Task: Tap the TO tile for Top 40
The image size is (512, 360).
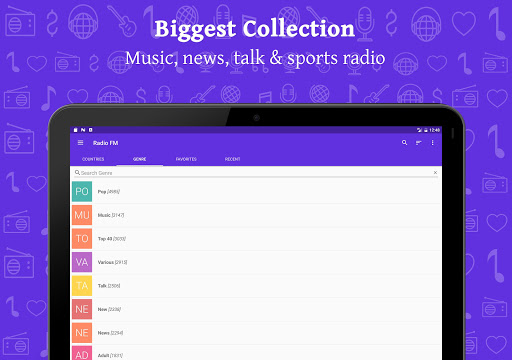Action: pyautogui.click(x=82, y=239)
